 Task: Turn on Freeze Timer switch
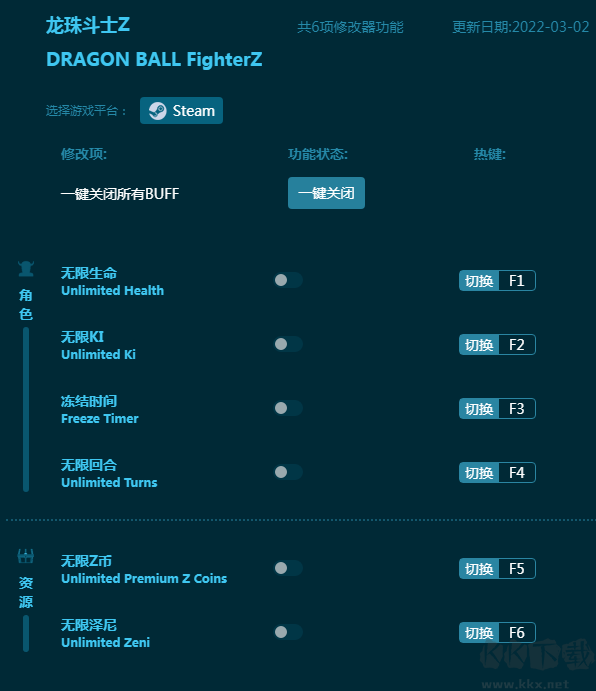(288, 408)
